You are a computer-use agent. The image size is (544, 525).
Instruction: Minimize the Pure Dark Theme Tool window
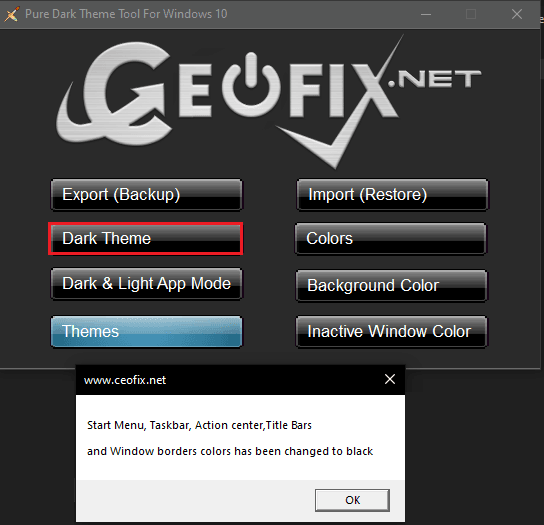pyautogui.click(x=426, y=14)
